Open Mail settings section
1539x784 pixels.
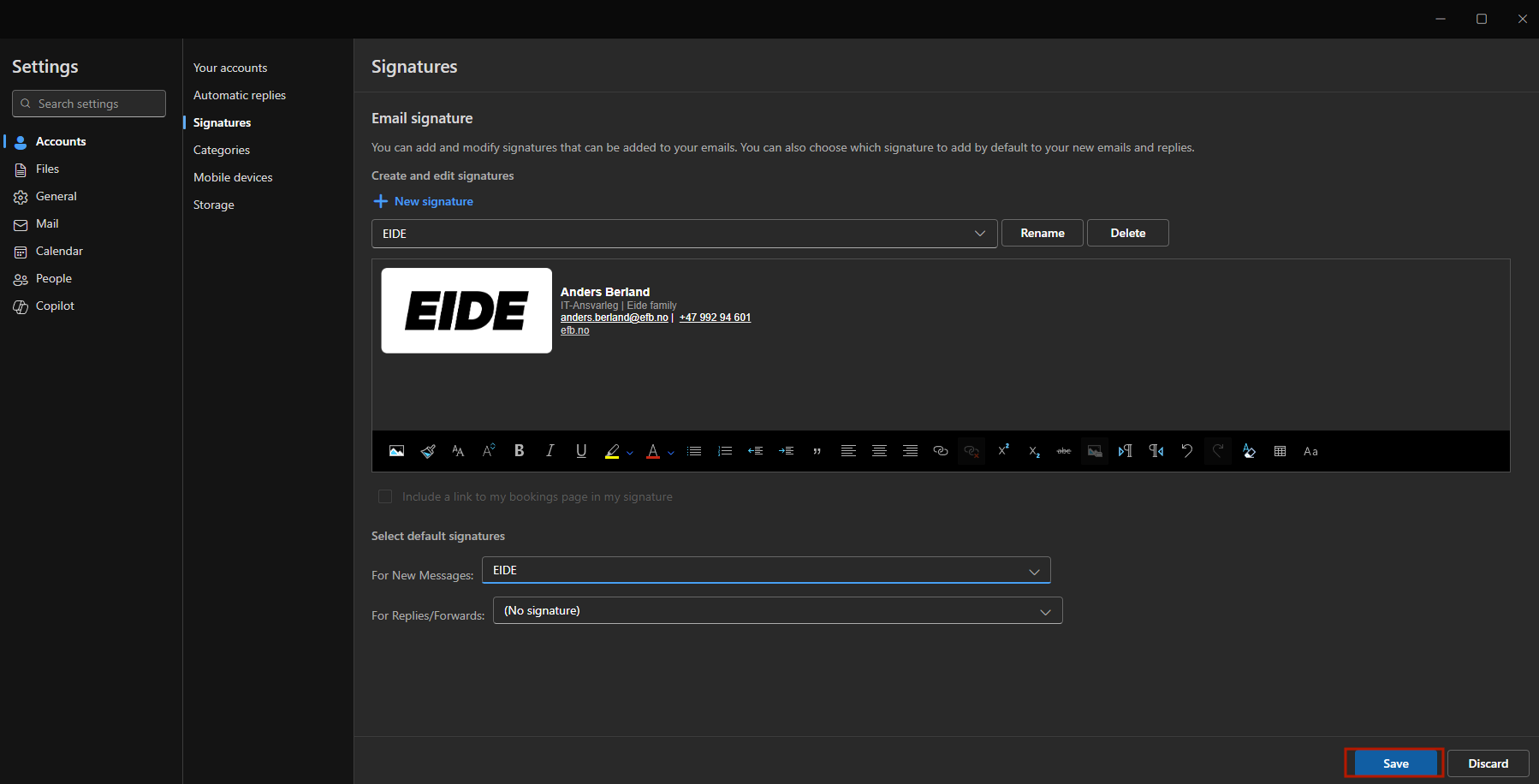tap(47, 223)
